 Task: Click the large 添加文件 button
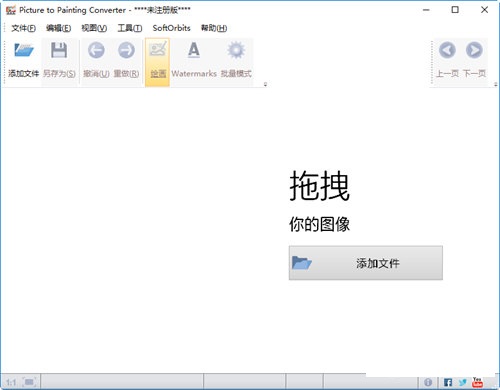click(x=366, y=263)
